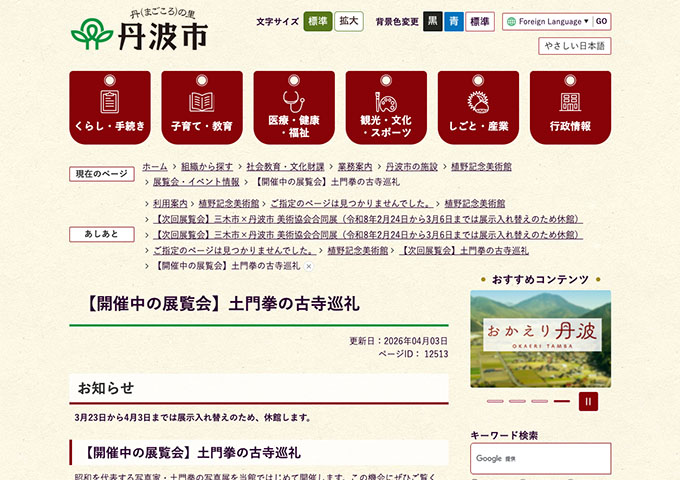Open 社会教育・文化財課 breadcrumb link
This screenshot has width=680, height=480.
tap(285, 167)
